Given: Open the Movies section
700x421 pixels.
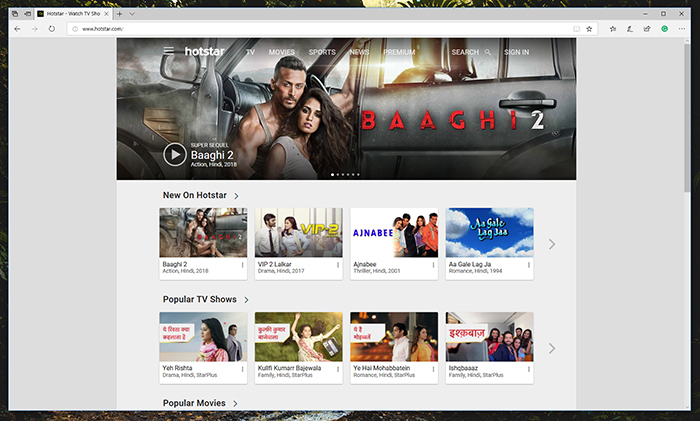Looking at the screenshot, I should coord(282,52).
